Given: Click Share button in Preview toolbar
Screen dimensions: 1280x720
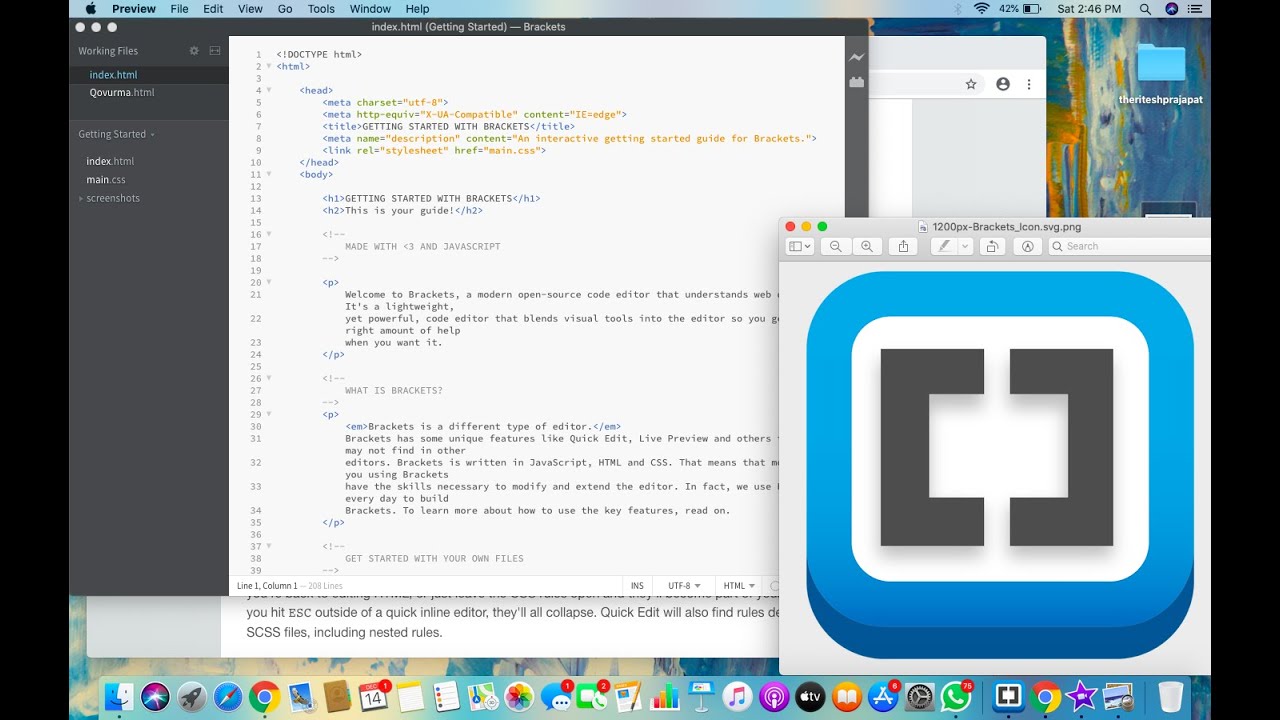Looking at the screenshot, I should (x=903, y=246).
